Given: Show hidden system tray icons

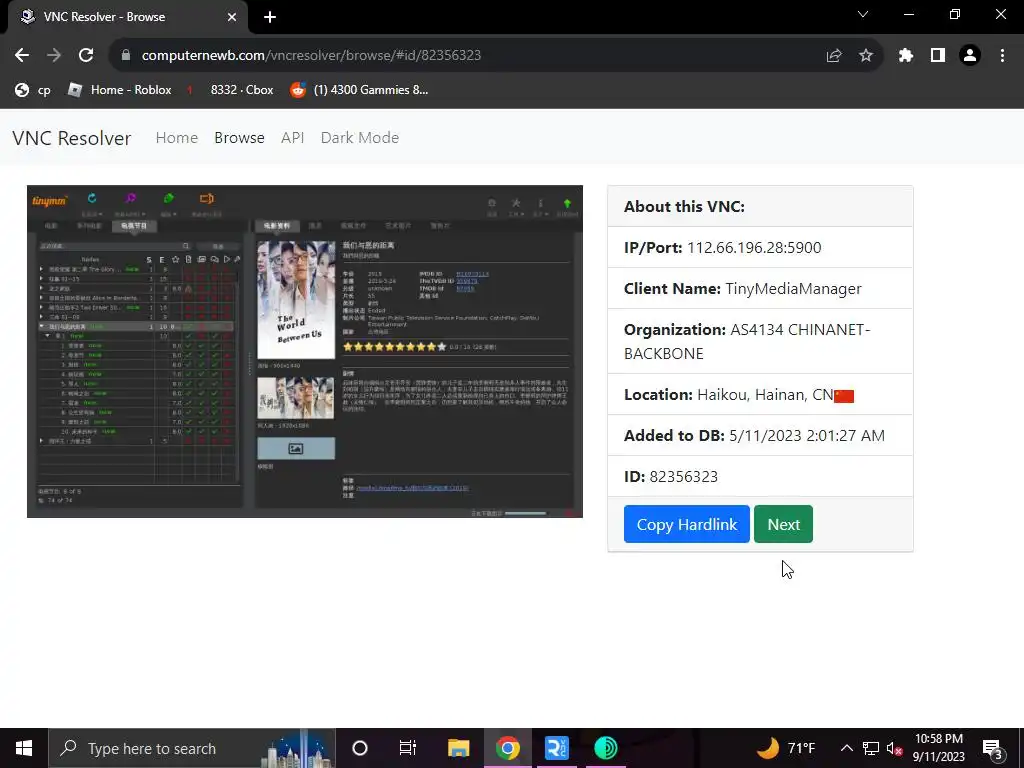Looking at the screenshot, I should coord(846,748).
